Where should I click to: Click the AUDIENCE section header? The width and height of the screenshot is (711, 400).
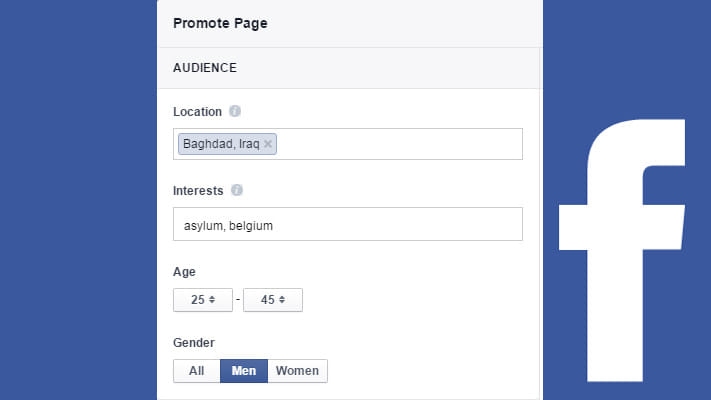click(x=205, y=68)
